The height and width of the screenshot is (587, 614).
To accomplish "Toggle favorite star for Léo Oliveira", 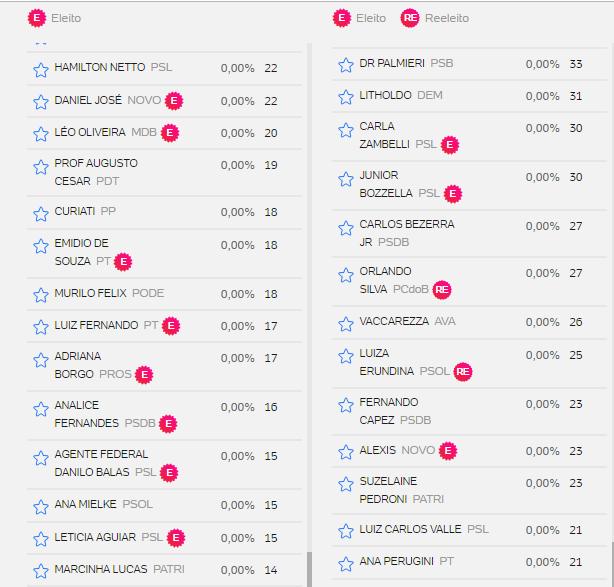I will tap(40, 134).
